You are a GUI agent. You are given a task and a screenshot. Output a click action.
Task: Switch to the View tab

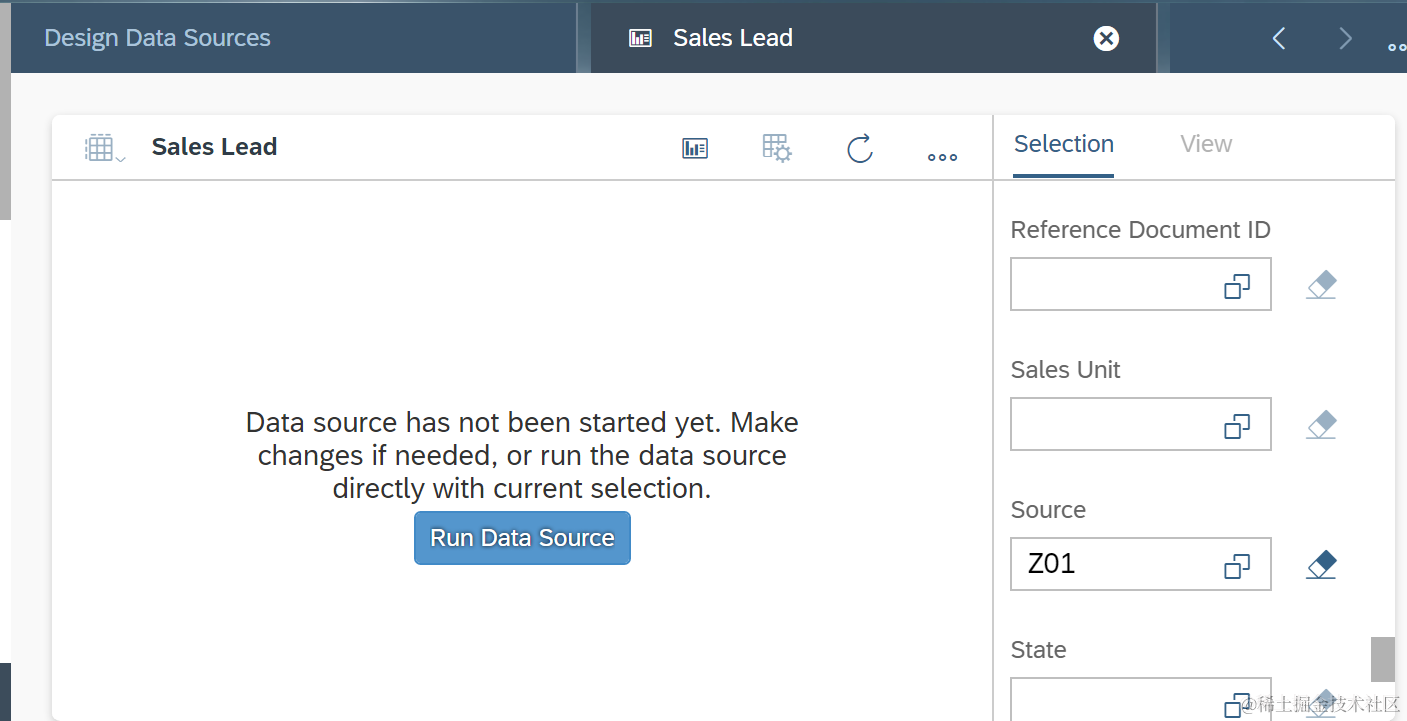[x=1206, y=144]
